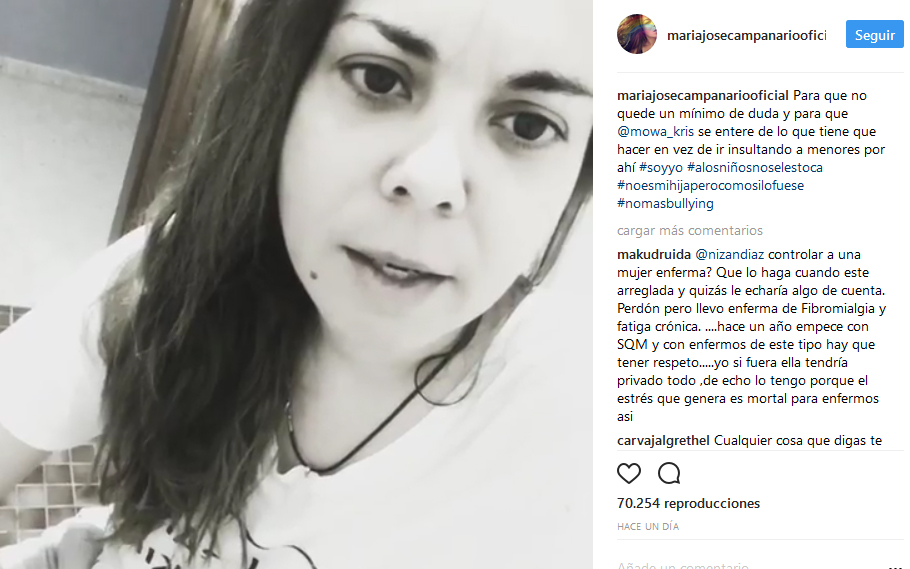Open carvajalgrethel commenter profile
The height and width of the screenshot is (569, 910).
[663, 441]
